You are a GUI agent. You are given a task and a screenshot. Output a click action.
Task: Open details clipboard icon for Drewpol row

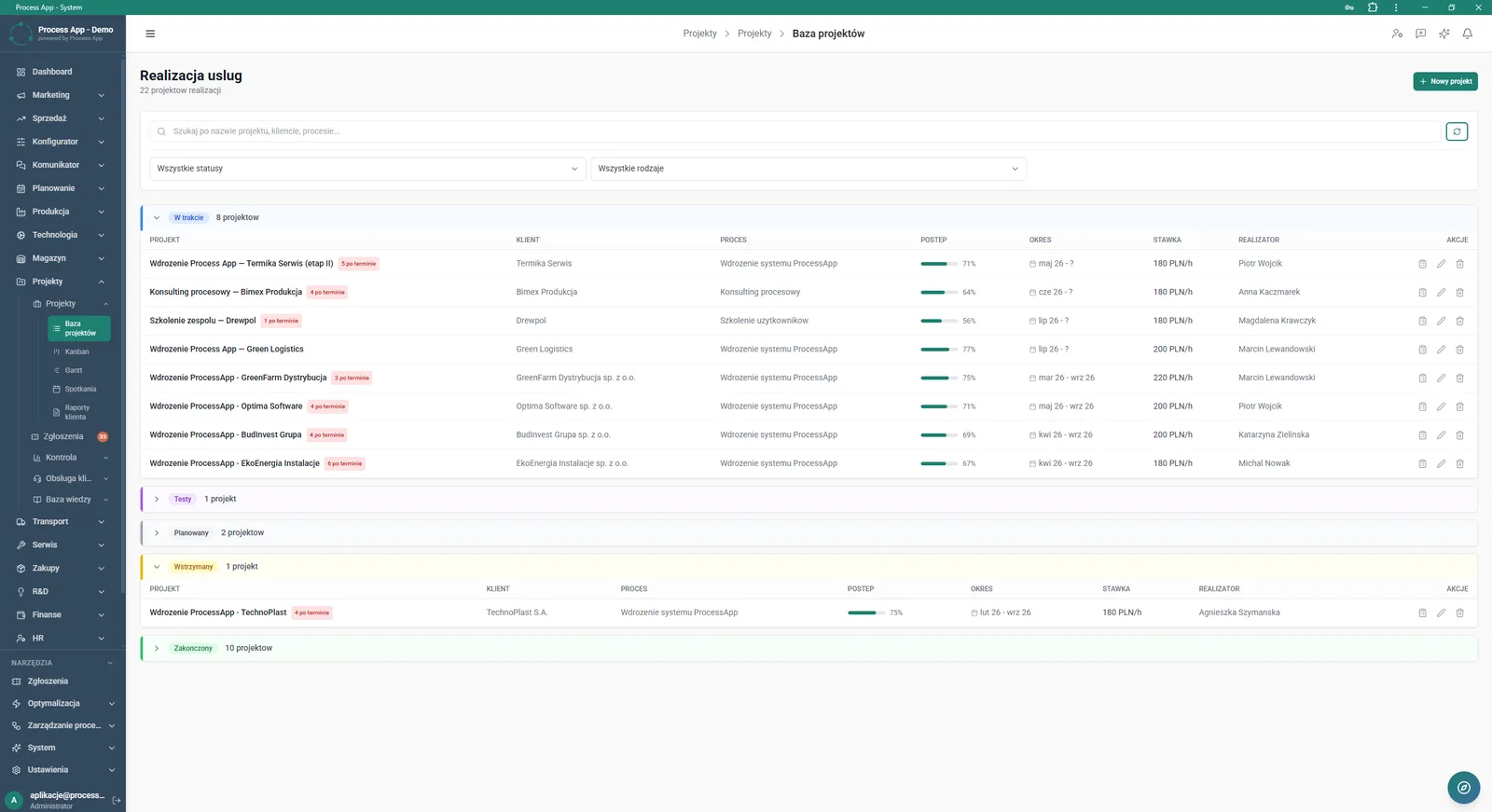point(1422,321)
